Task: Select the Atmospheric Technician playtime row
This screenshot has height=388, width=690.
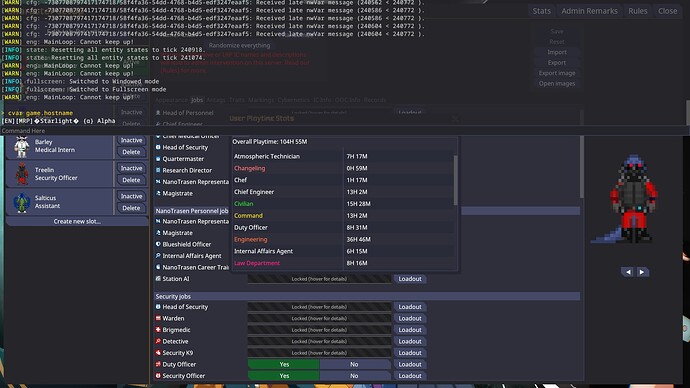Action: (x=343, y=156)
